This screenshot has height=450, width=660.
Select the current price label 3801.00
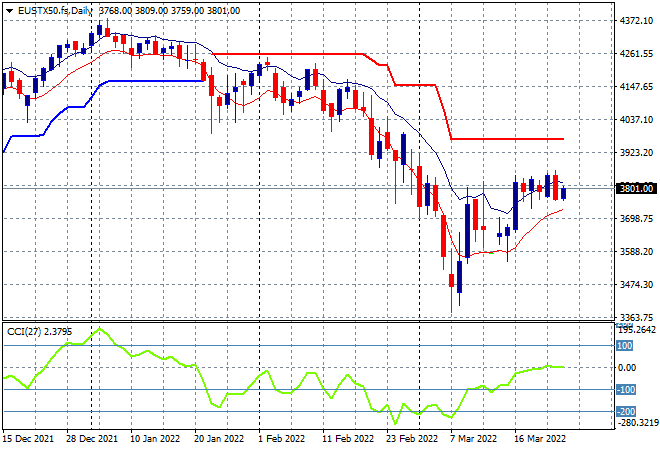tap(636, 189)
